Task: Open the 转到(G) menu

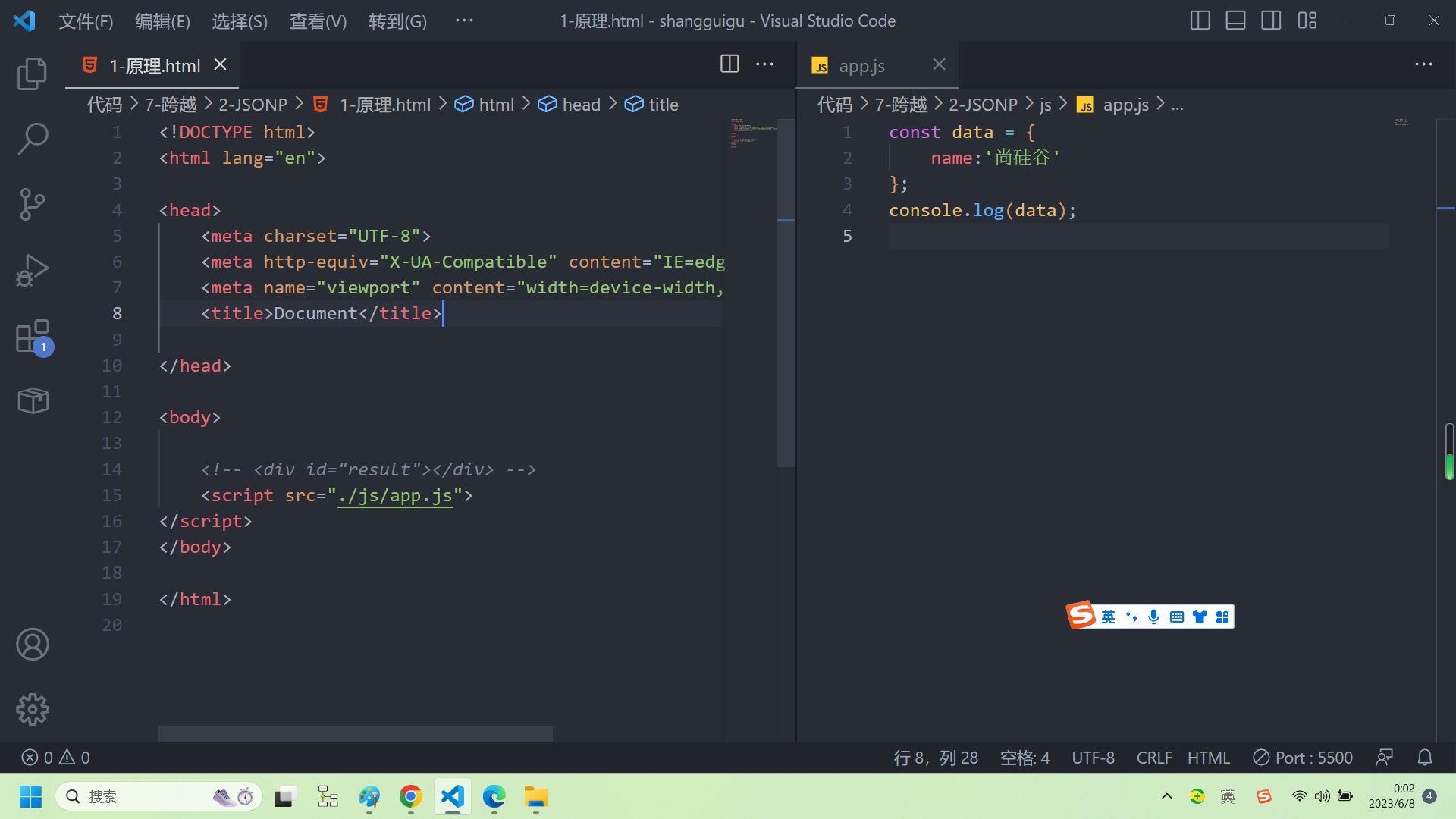Action: pyautogui.click(x=397, y=21)
